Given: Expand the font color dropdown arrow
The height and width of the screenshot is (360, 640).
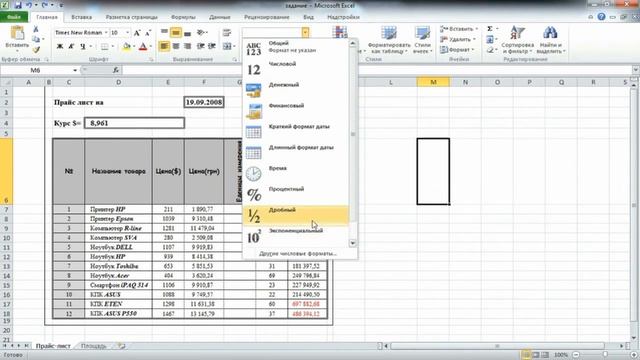Looking at the screenshot, I should click(x=151, y=47).
